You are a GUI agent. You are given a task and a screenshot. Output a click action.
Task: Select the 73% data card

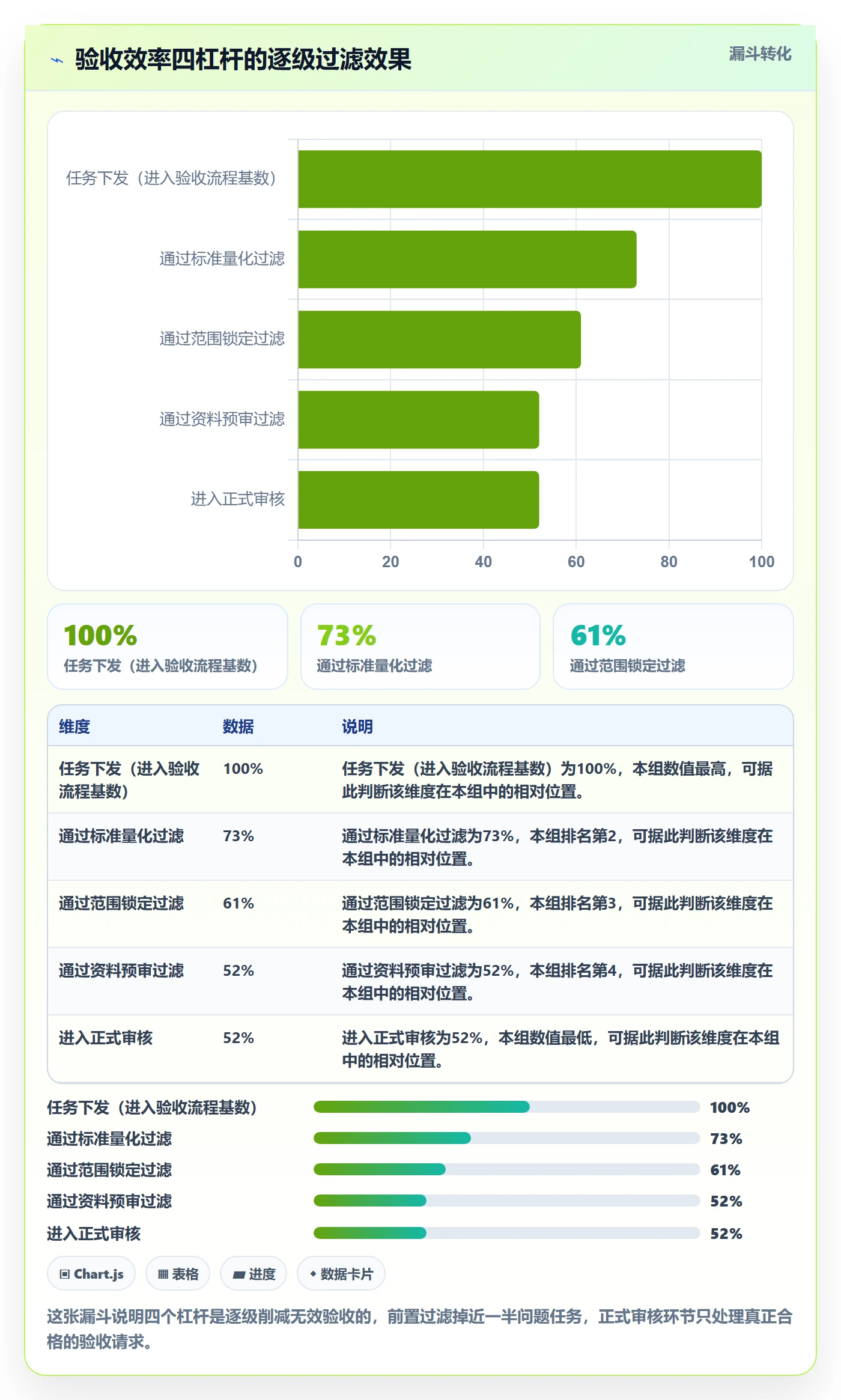(x=421, y=647)
